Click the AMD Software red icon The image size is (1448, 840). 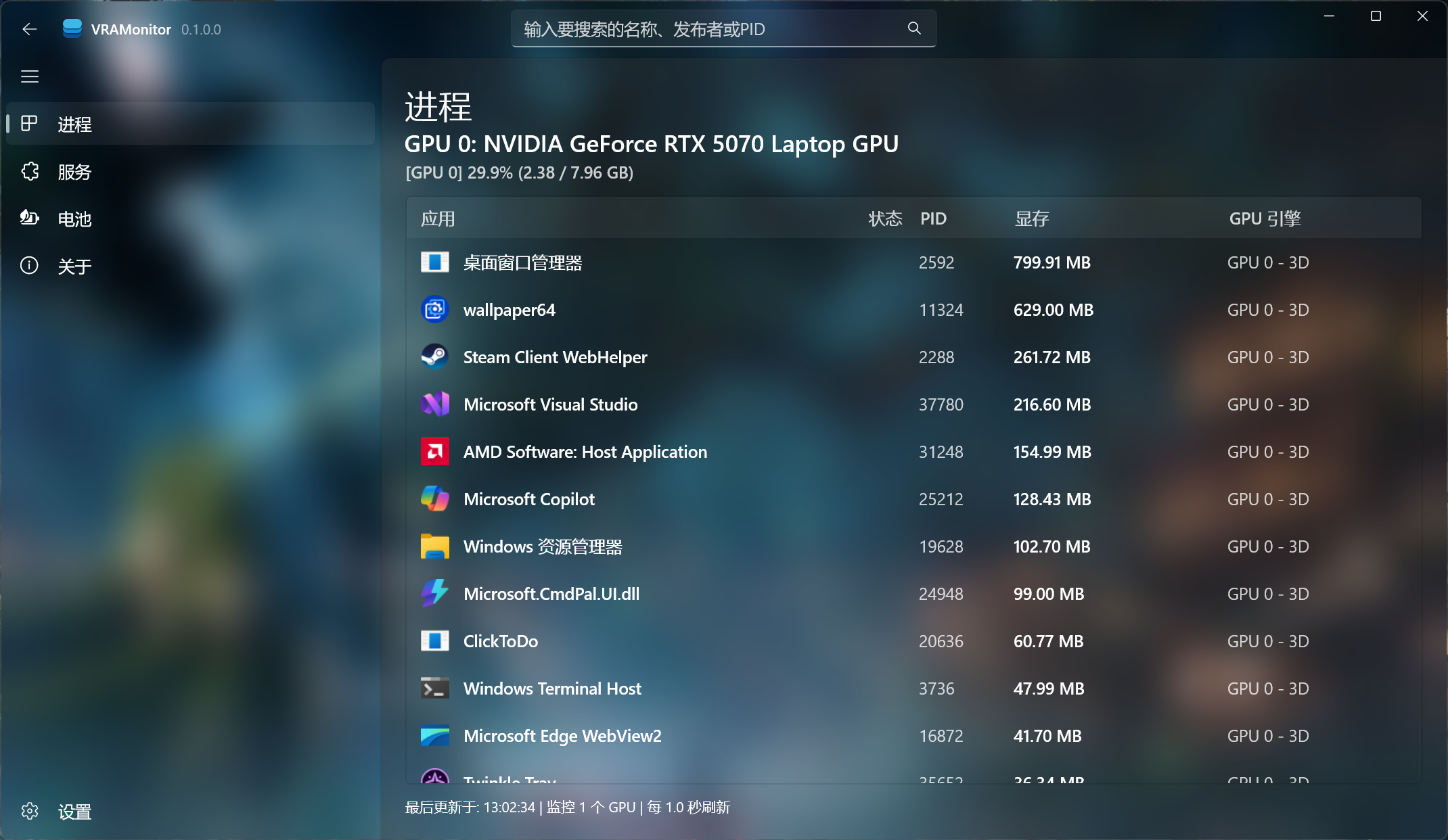[434, 452]
